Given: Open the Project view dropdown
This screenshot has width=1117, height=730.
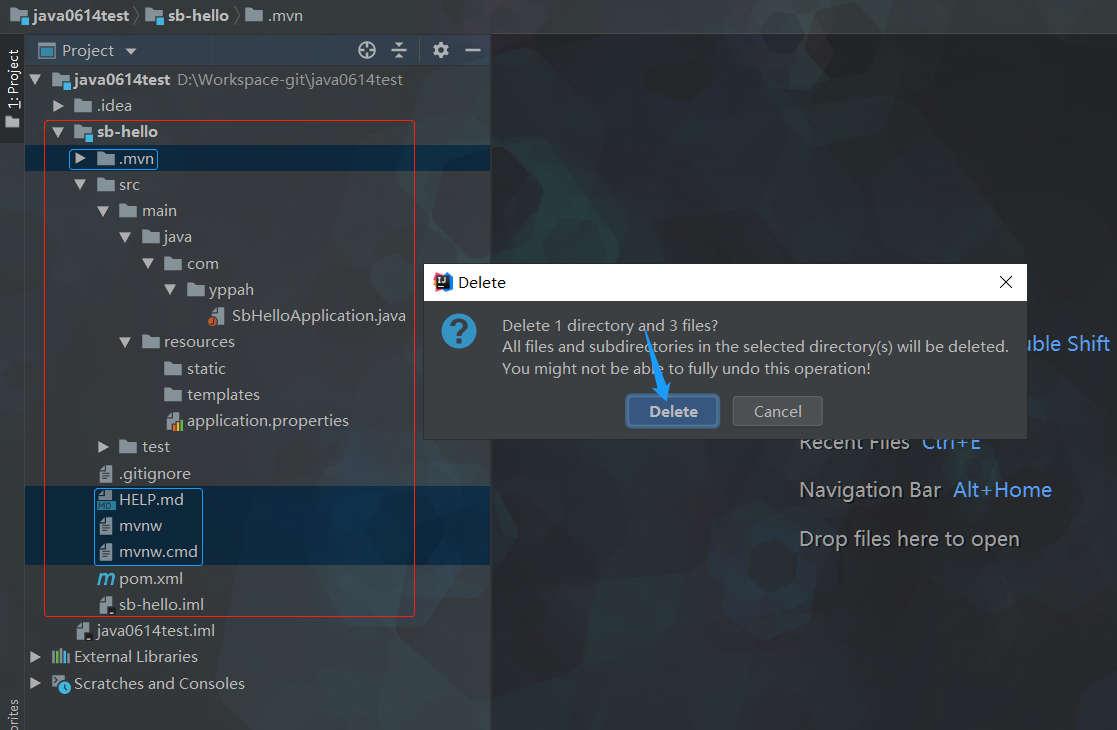Looking at the screenshot, I should click(x=131, y=51).
